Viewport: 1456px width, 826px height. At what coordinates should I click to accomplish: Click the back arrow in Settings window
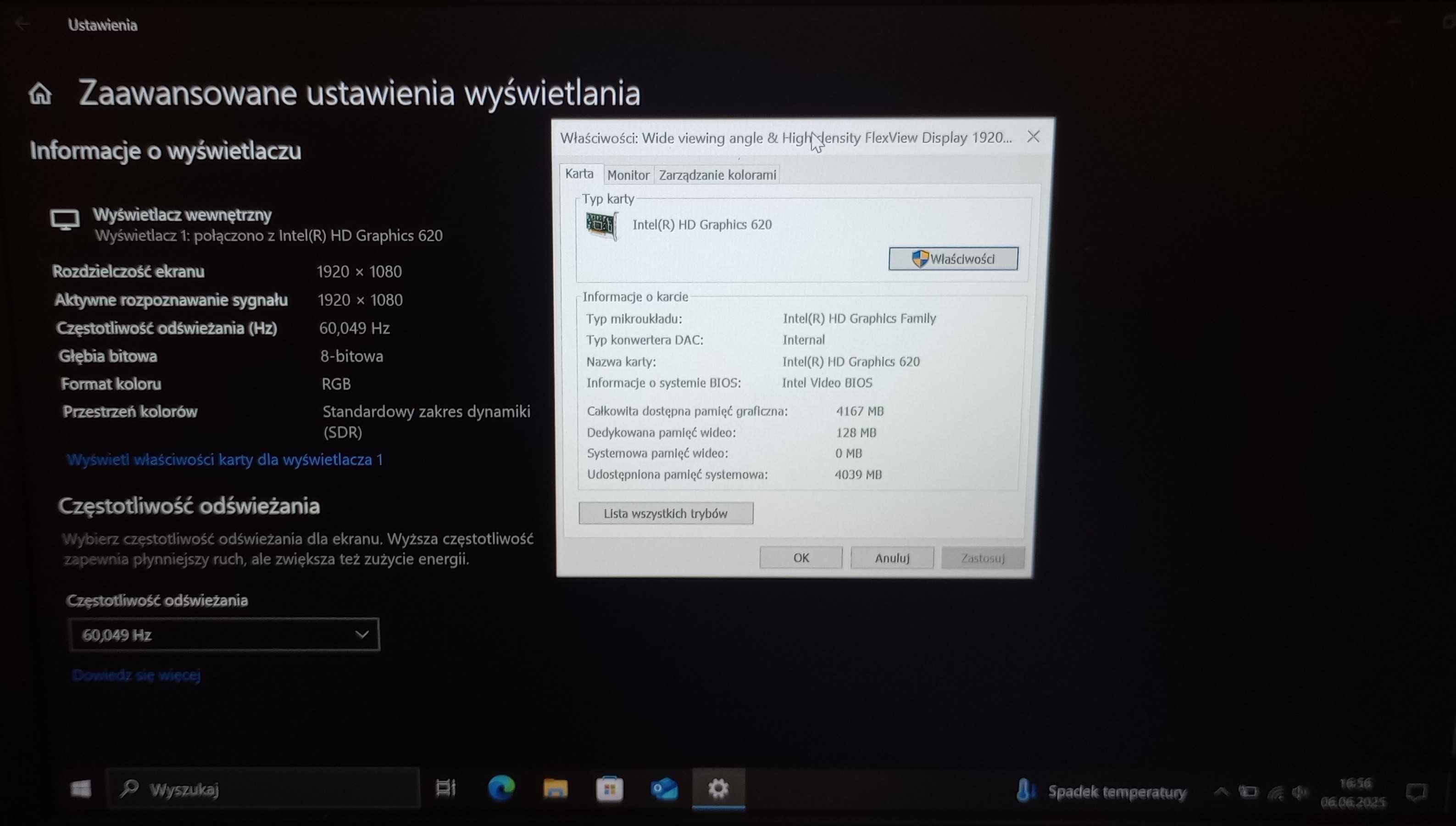[22, 24]
